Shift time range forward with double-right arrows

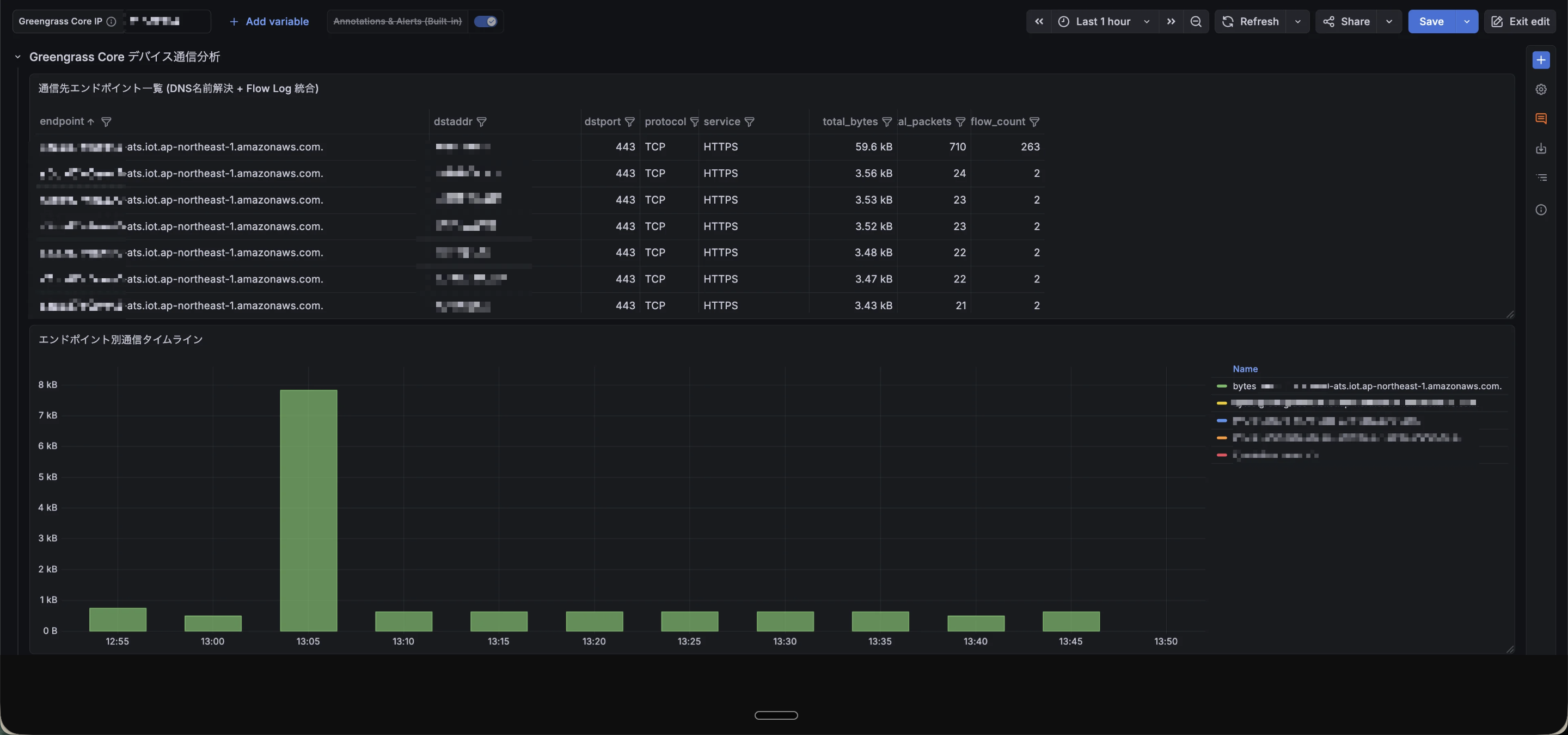pos(1171,21)
